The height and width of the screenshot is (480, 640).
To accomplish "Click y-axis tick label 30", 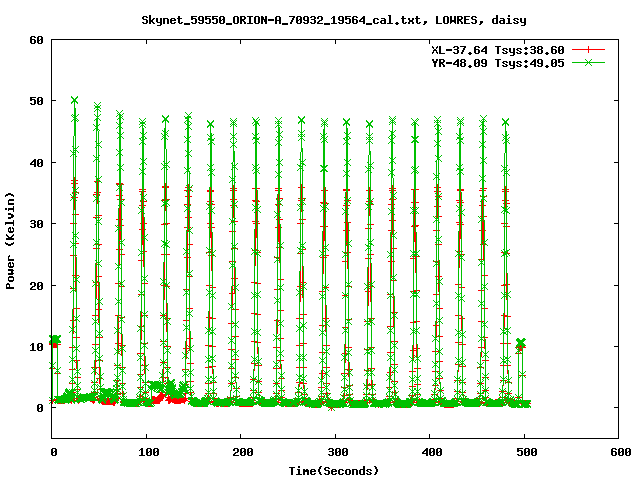I will (x=36, y=224).
